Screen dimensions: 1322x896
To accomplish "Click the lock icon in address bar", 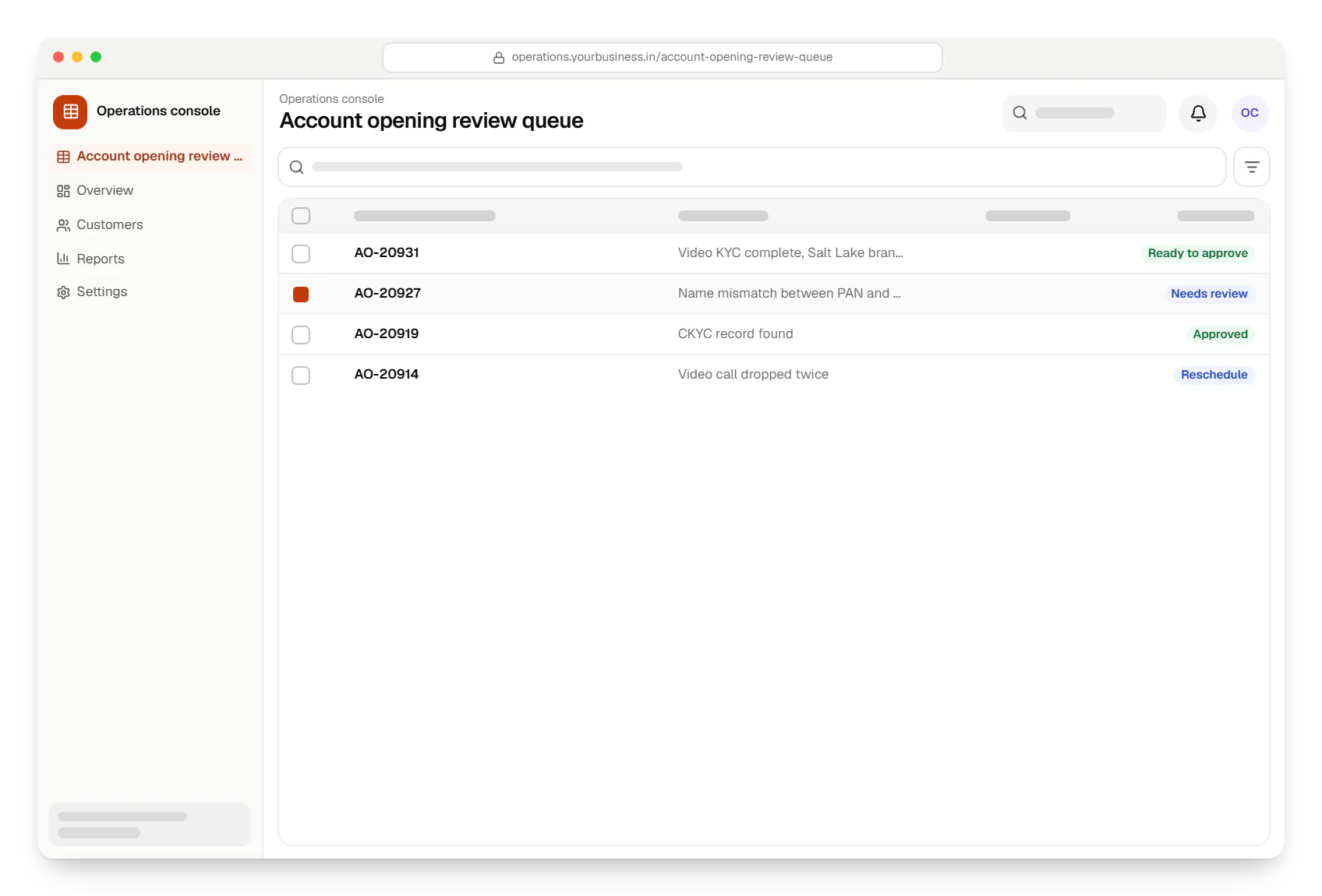I will coord(499,58).
